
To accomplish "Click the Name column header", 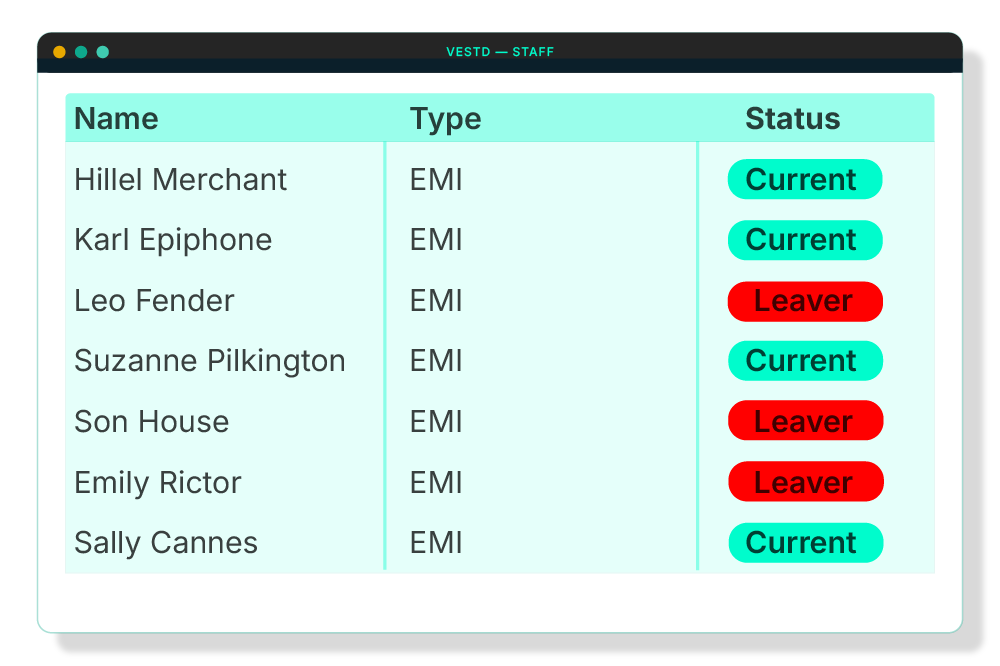I will coord(116,119).
